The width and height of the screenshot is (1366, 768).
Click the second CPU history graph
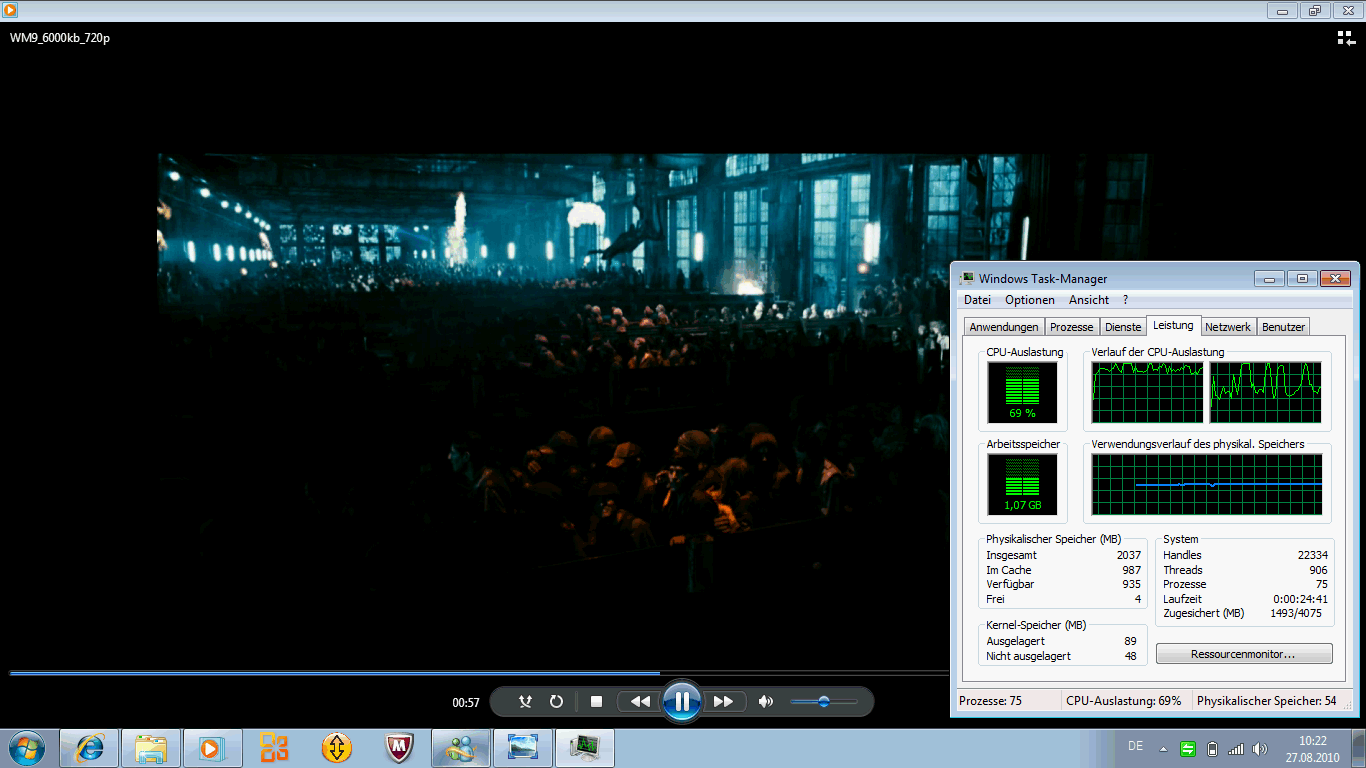coord(1266,392)
